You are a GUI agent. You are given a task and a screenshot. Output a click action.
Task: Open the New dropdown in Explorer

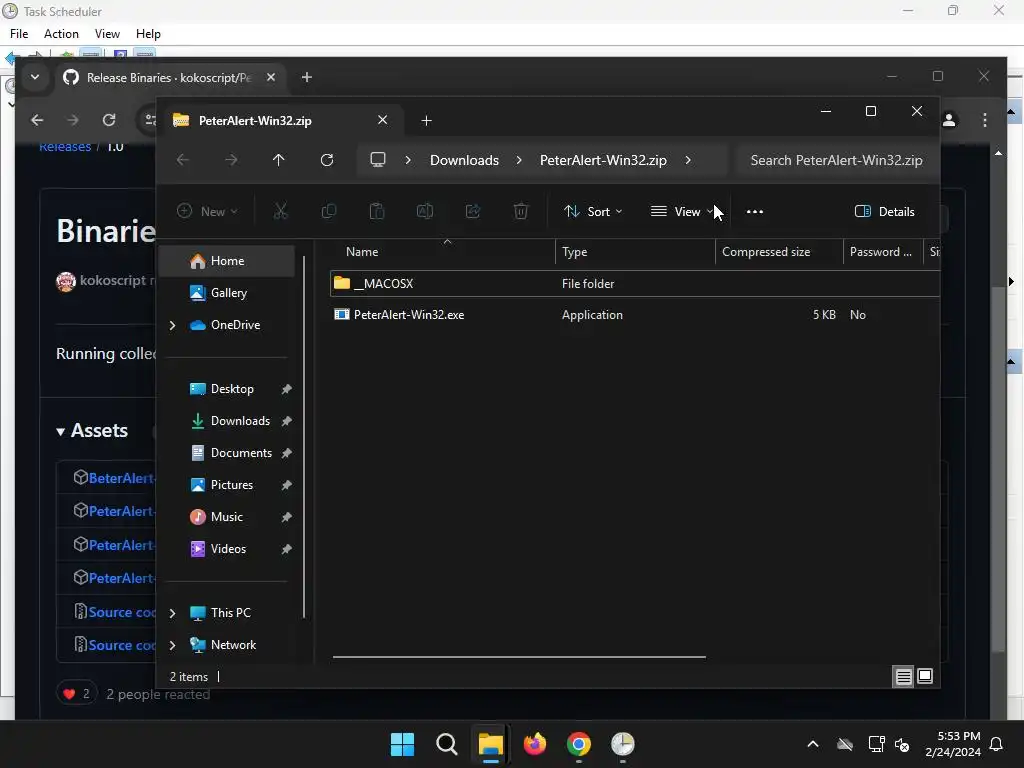(x=208, y=212)
